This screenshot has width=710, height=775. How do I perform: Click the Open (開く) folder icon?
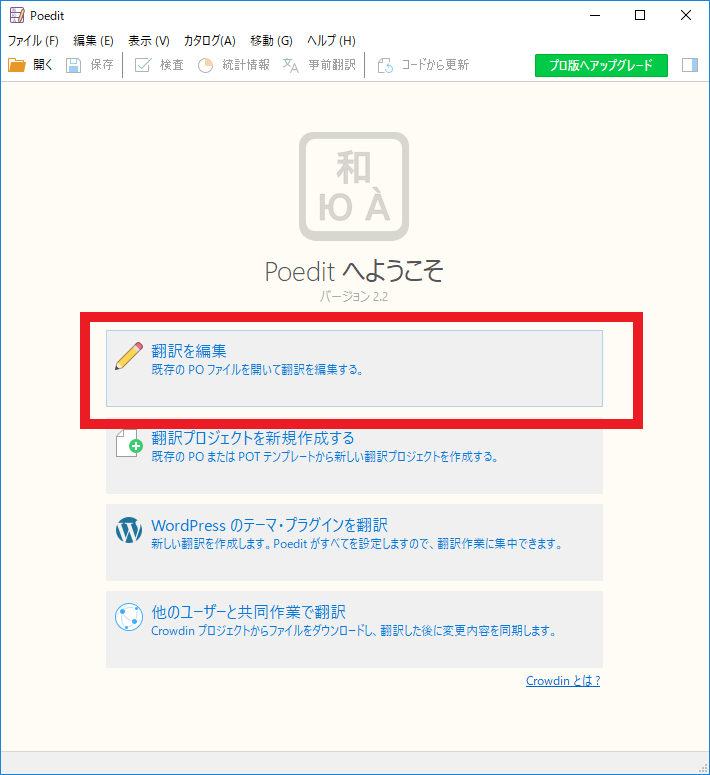(x=17, y=65)
